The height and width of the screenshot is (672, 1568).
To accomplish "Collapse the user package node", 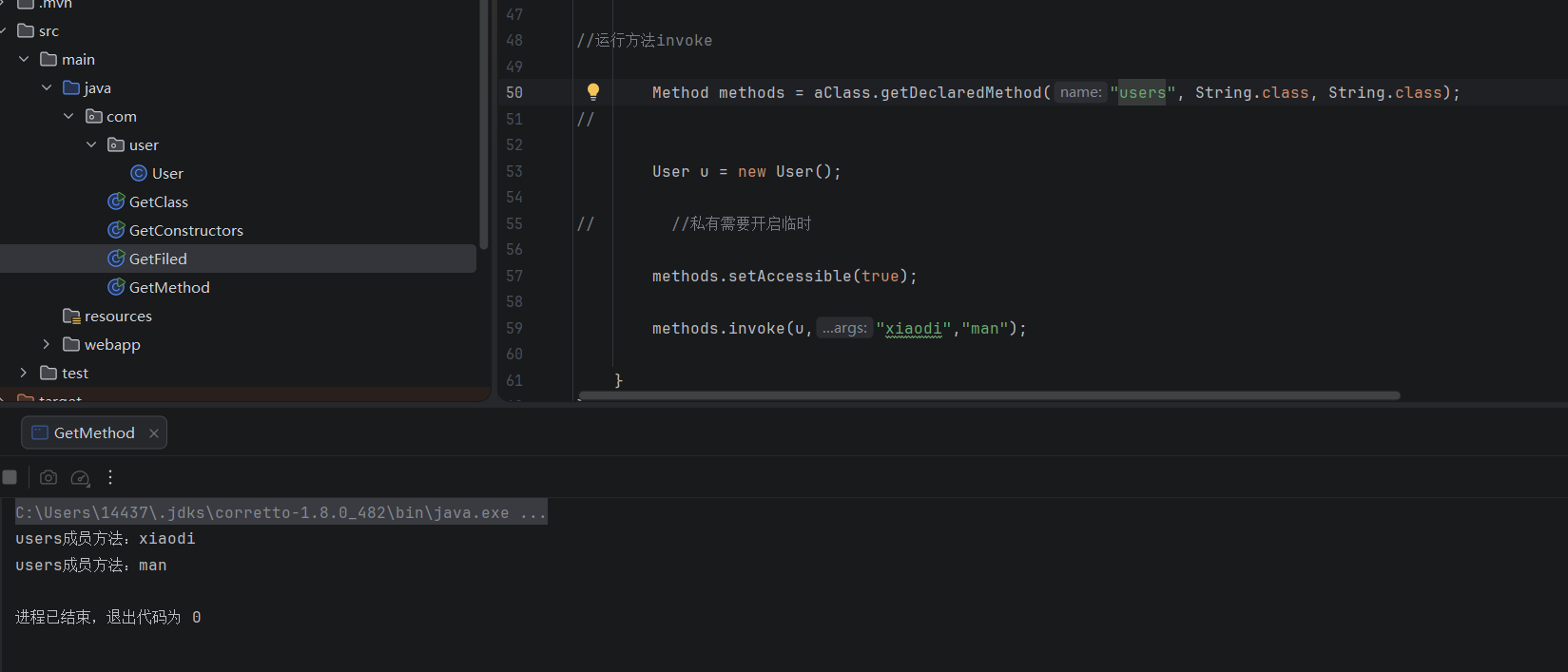I will coord(91,144).
